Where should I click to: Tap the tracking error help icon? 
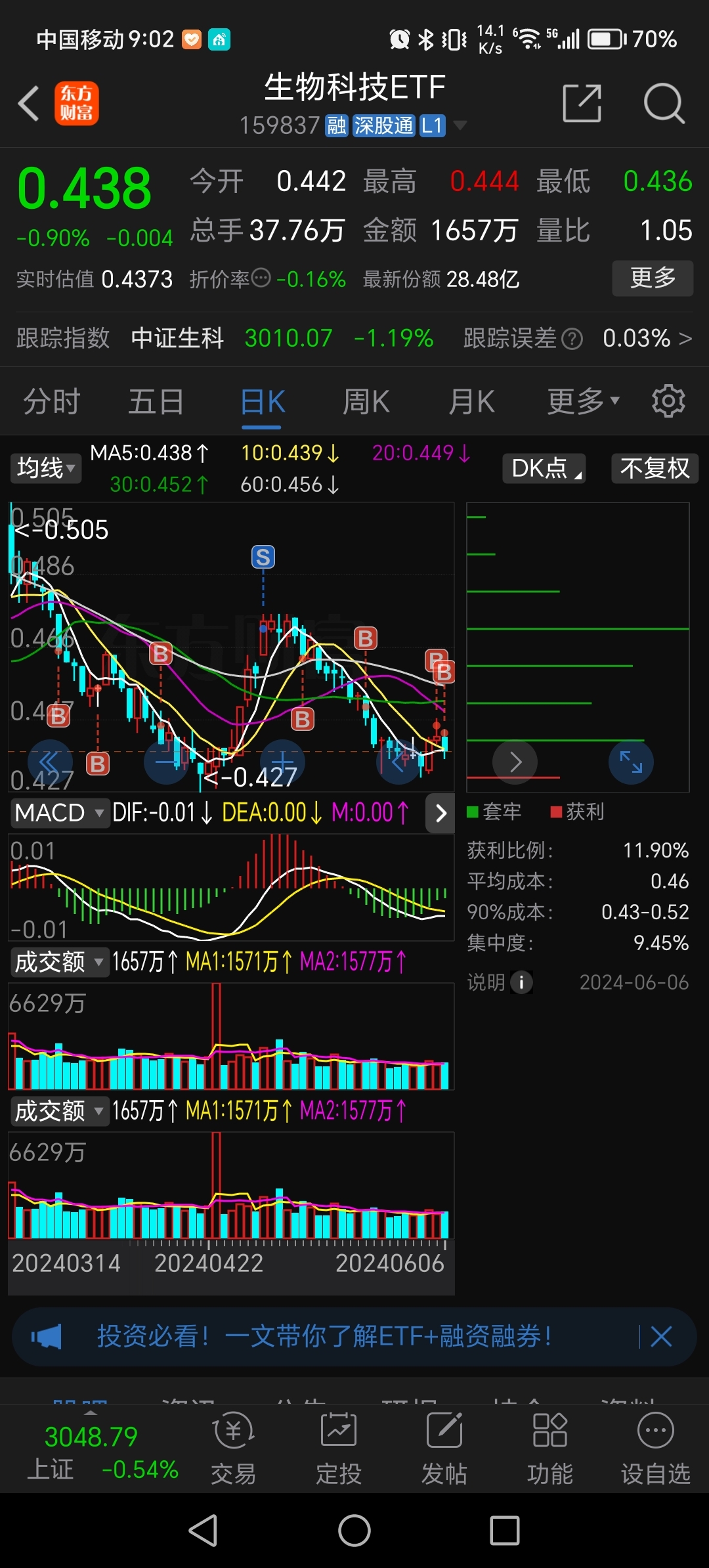(572, 339)
